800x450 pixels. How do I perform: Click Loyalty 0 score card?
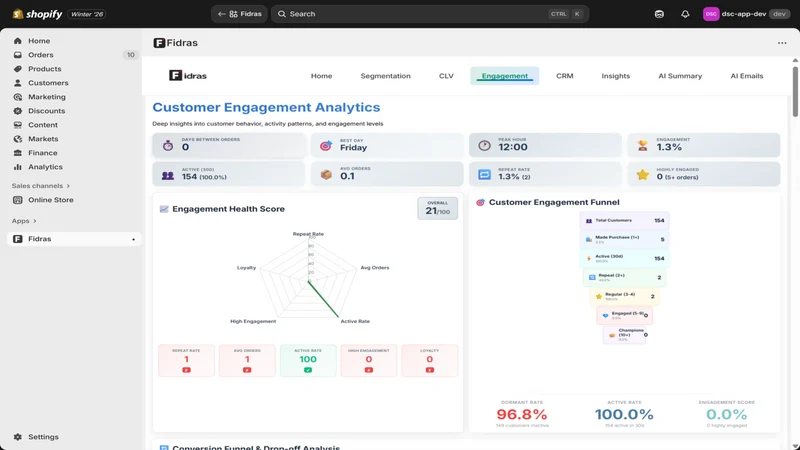click(x=430, y=361)
